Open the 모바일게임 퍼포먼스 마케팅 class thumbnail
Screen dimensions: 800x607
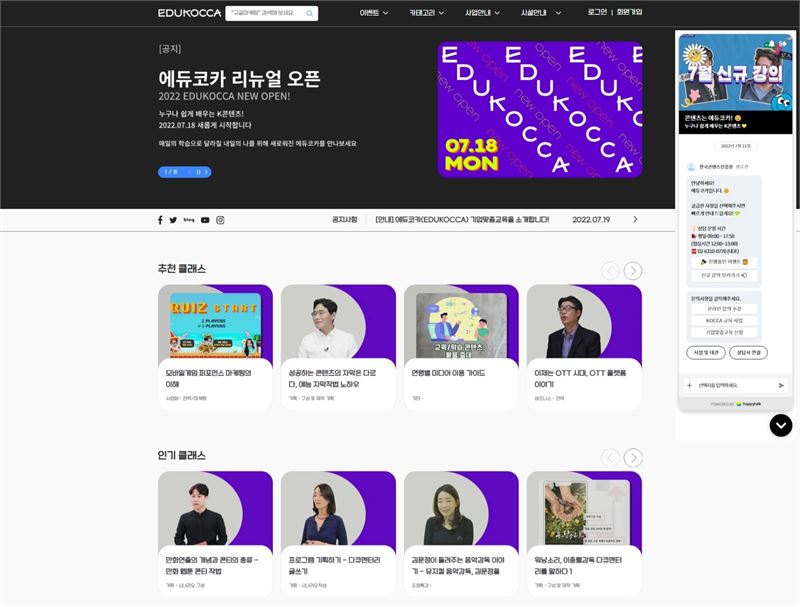tap(215, 325)
